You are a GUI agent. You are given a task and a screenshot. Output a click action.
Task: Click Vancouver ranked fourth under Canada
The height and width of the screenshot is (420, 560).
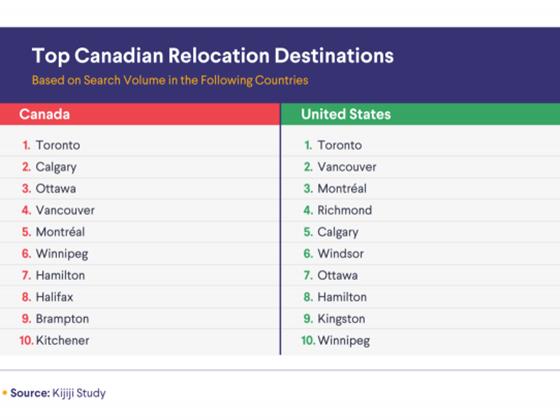tap(65, 210)
